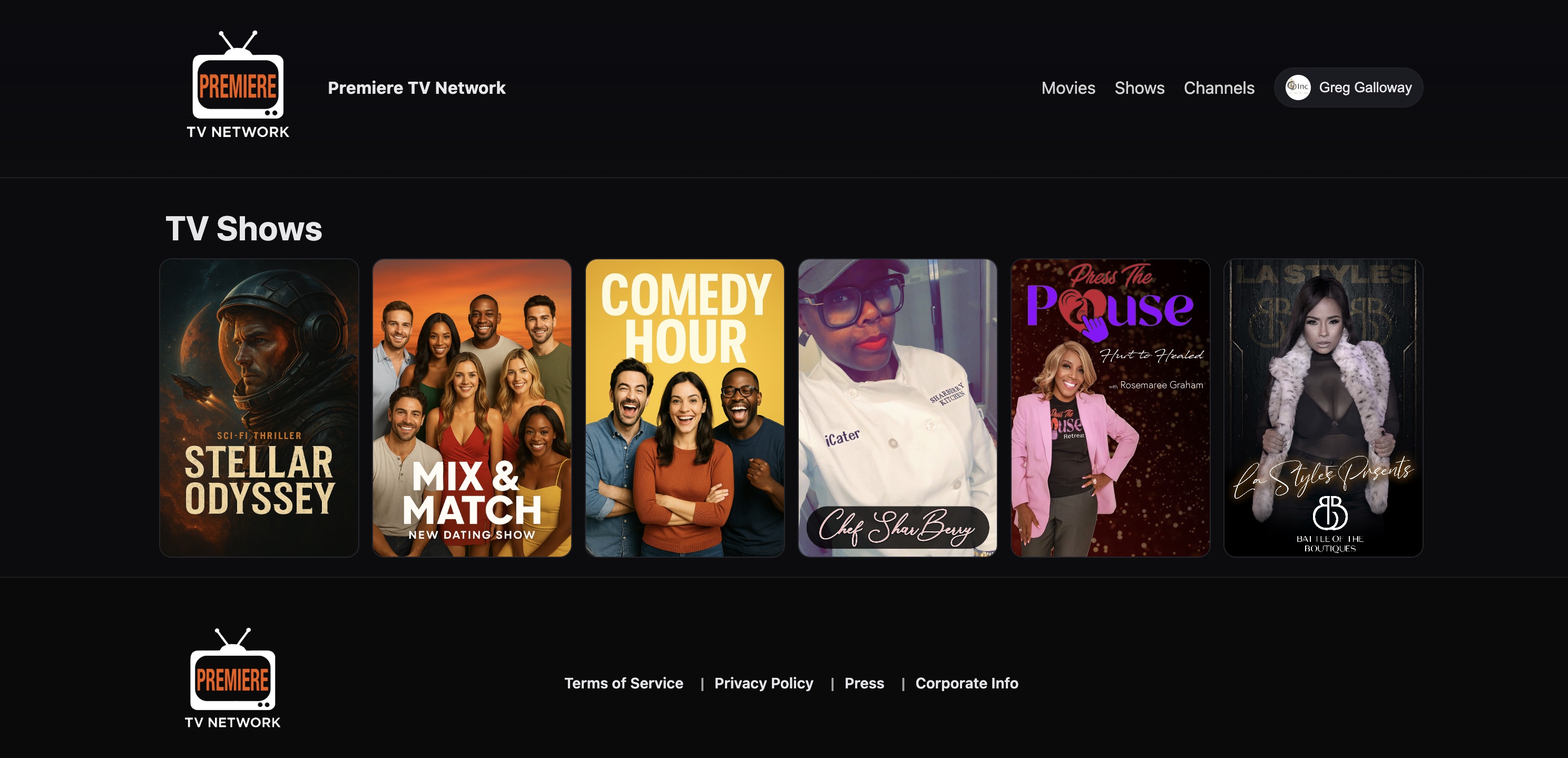
Task: Select the Chef Shar Berry show card
Action: (897, 390)
